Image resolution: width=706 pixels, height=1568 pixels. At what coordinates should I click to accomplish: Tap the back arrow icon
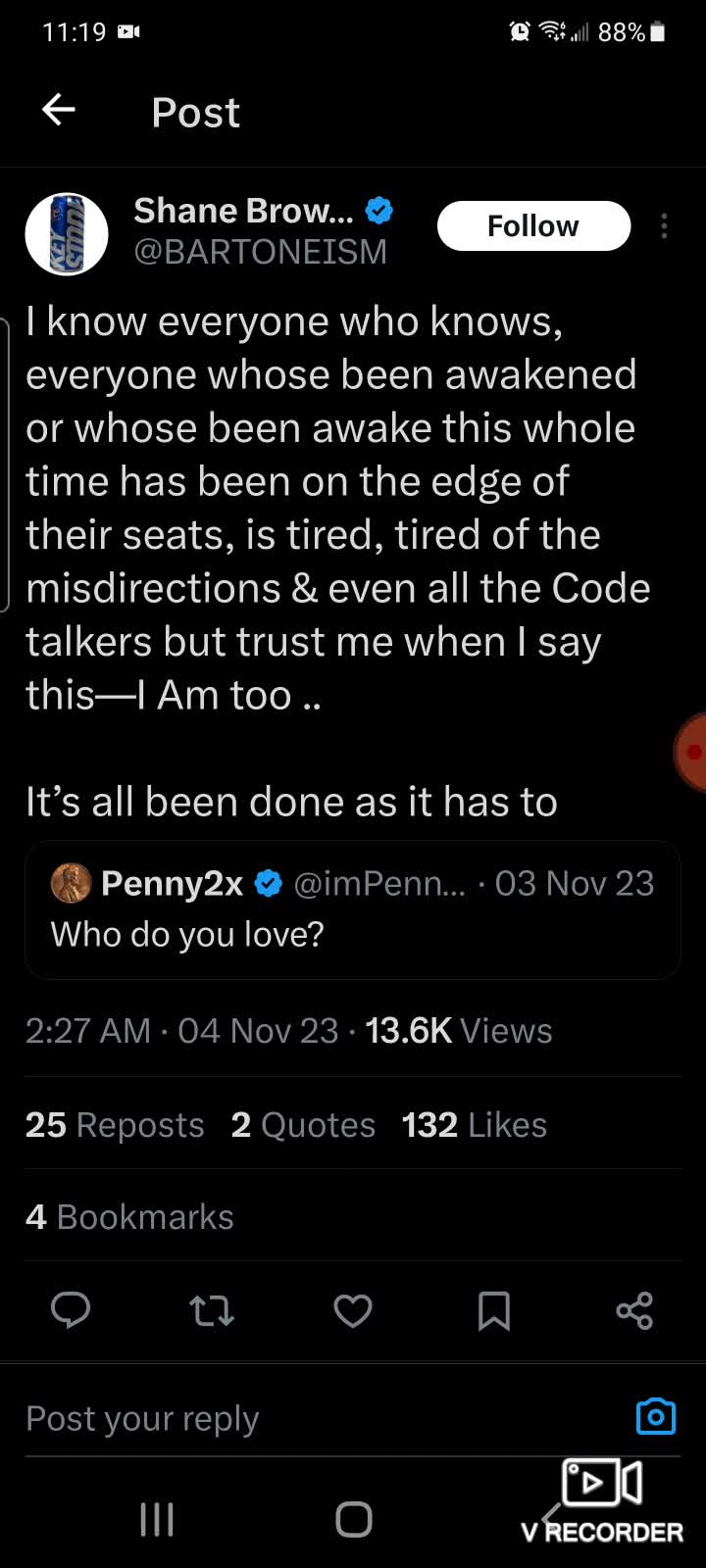click(x=59, y=110)
